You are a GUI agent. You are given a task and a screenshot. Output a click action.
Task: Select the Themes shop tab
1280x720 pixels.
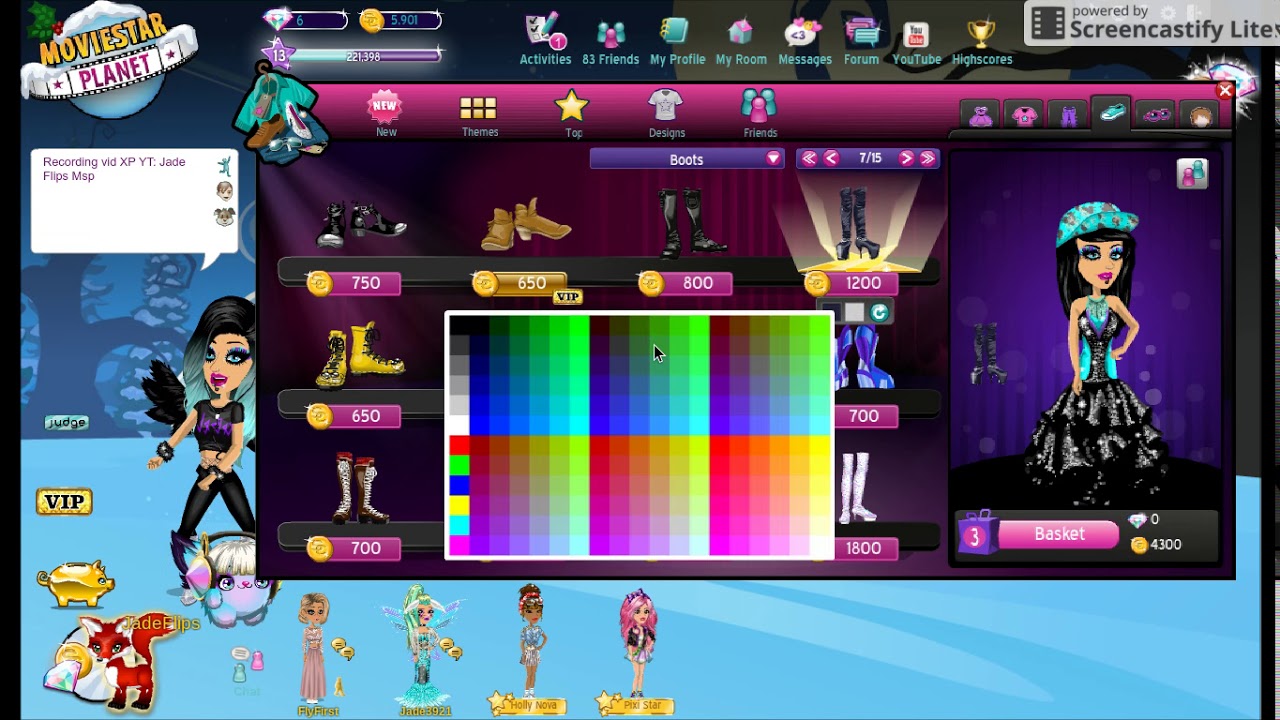coord(479,116)
